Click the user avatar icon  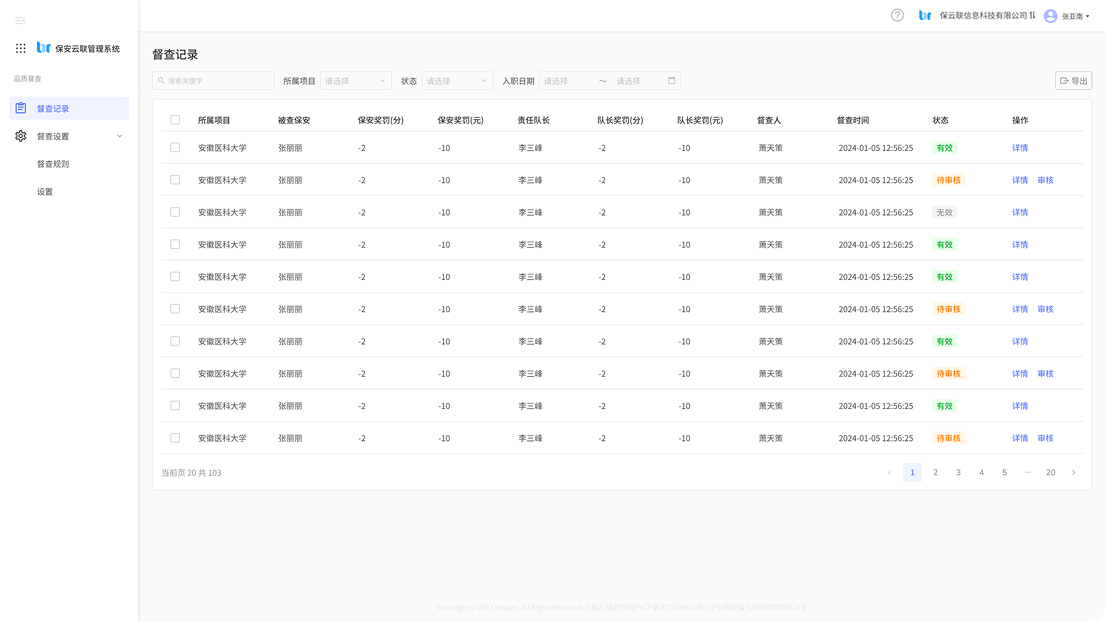(1050, 16)
